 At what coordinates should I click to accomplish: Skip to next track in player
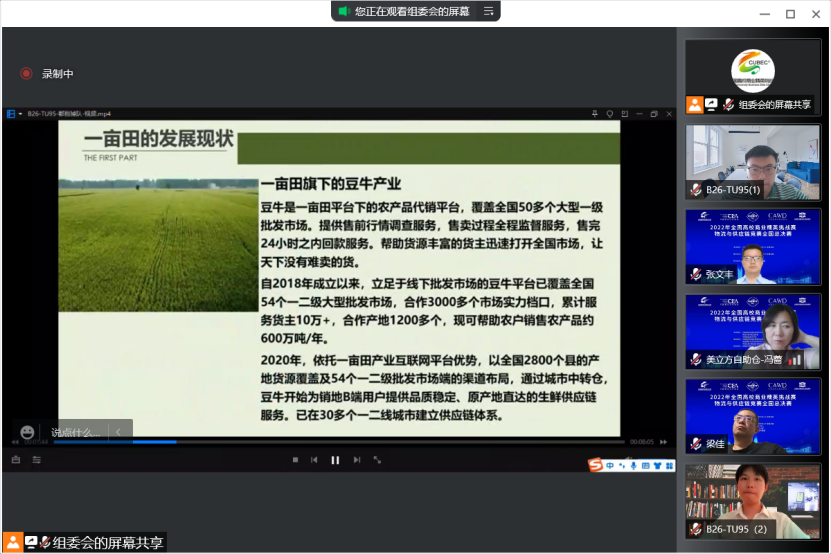tap(356, 460)
